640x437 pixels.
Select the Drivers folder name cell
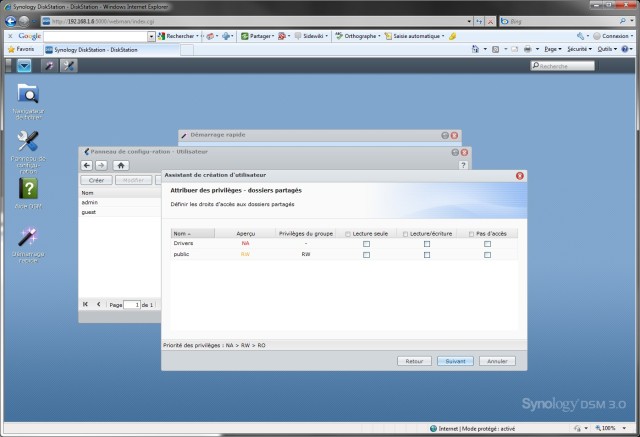(193, 244)
